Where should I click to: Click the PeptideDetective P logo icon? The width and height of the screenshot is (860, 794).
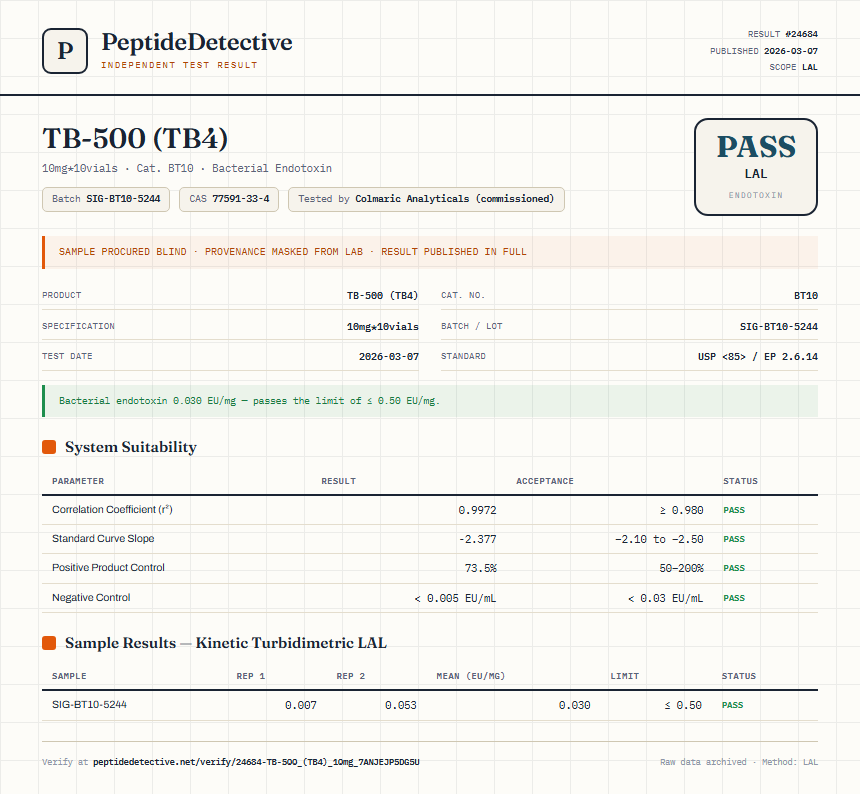(65, 51)
